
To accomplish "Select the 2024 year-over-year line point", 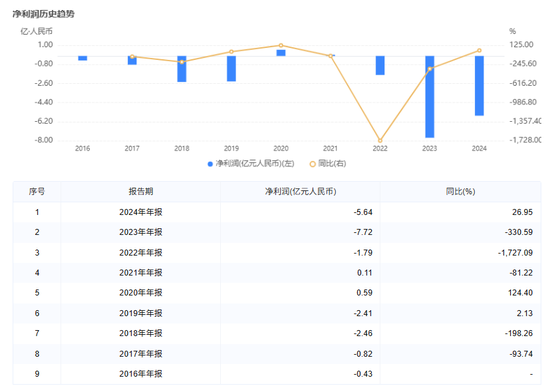I will (x=479, y=50).
